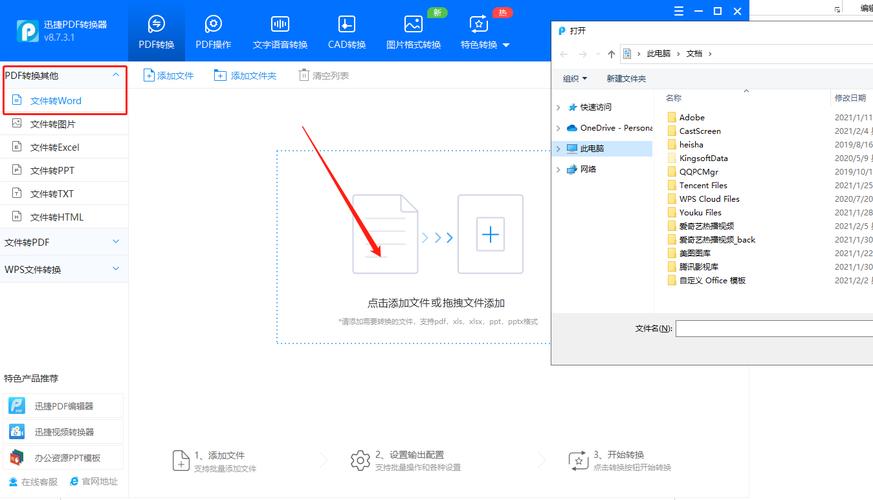Click 添加文件夹 toolbar button

(245, 75)
